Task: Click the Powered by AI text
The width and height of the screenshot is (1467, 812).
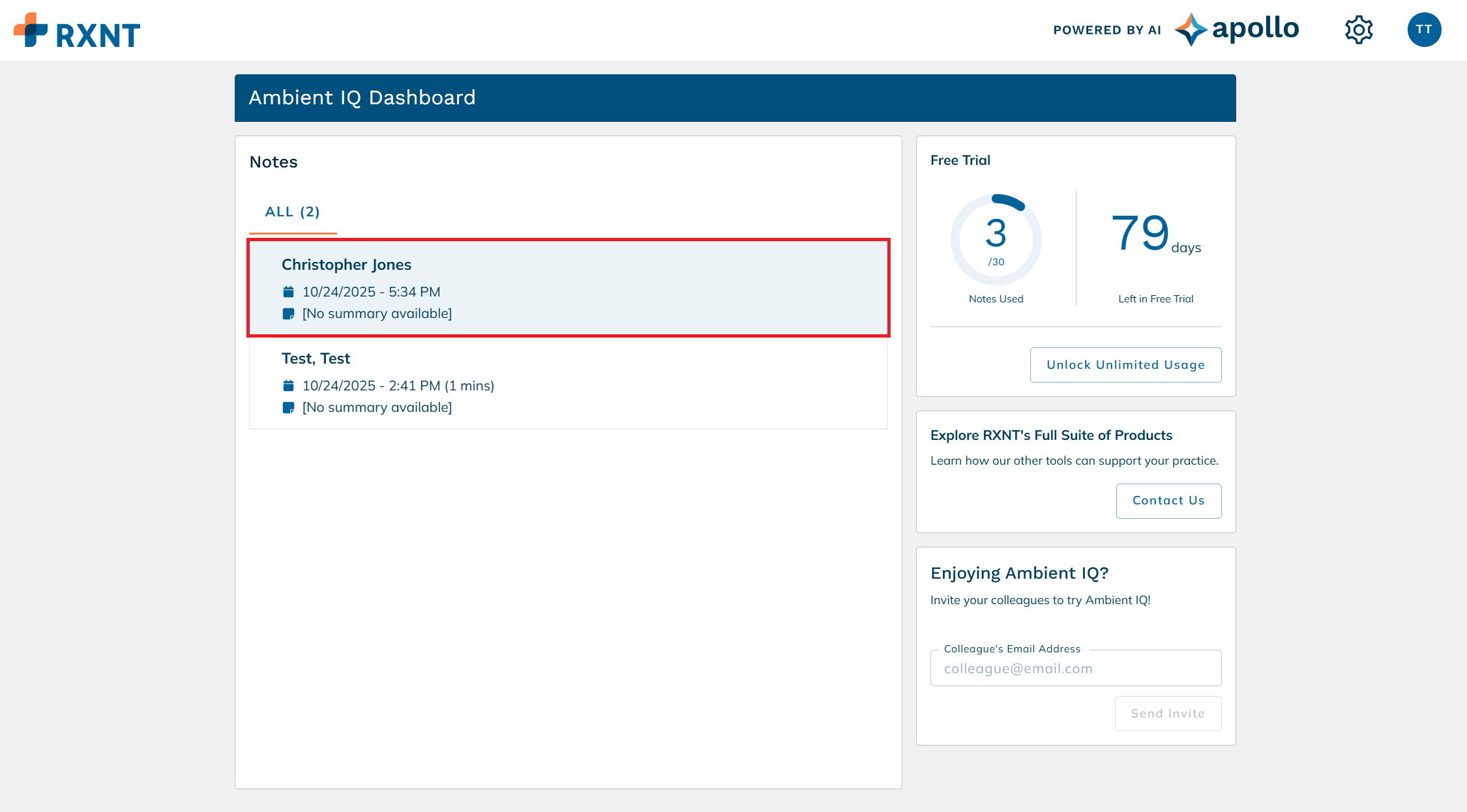Action: [1106, 30]
